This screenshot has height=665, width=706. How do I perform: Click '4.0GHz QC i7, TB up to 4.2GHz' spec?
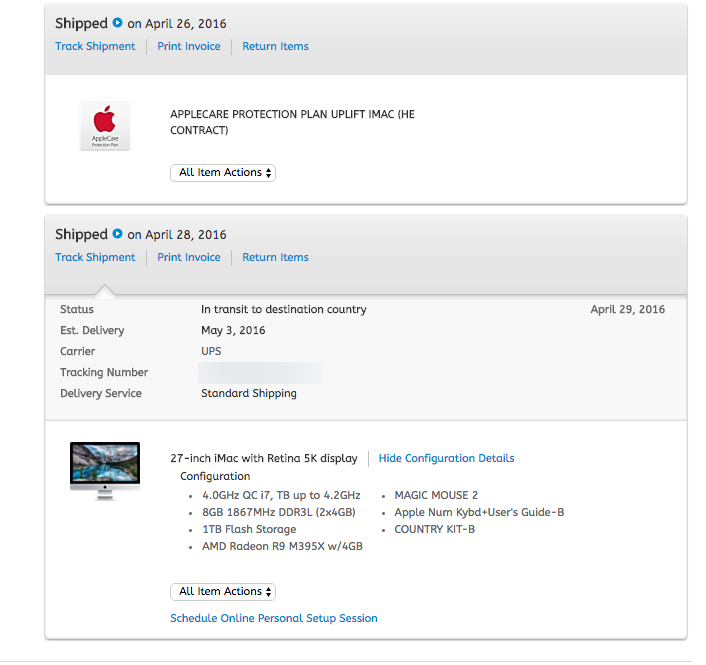pos(281,495)
